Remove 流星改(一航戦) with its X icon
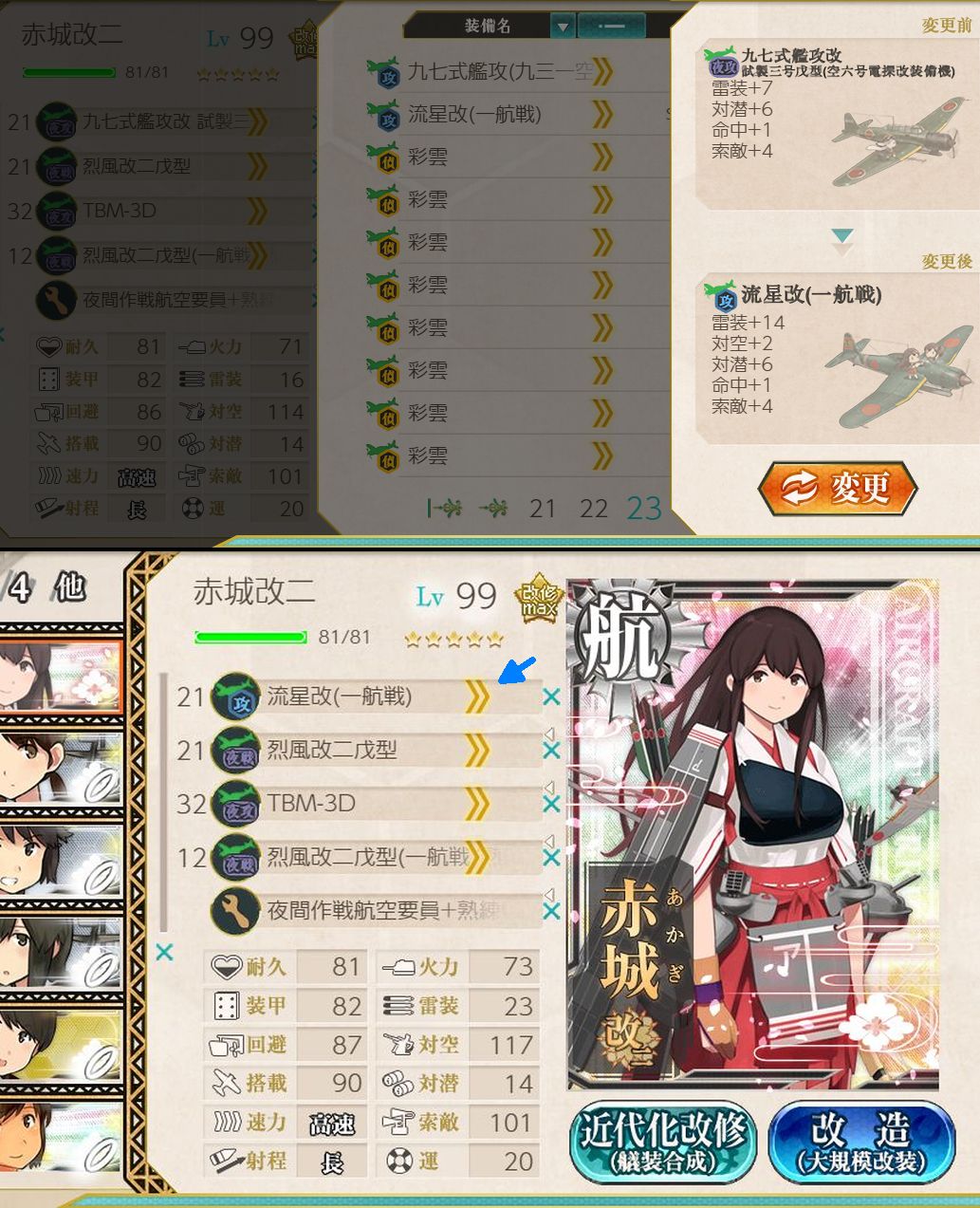The image size is (980, 1208). click(551, 697)
